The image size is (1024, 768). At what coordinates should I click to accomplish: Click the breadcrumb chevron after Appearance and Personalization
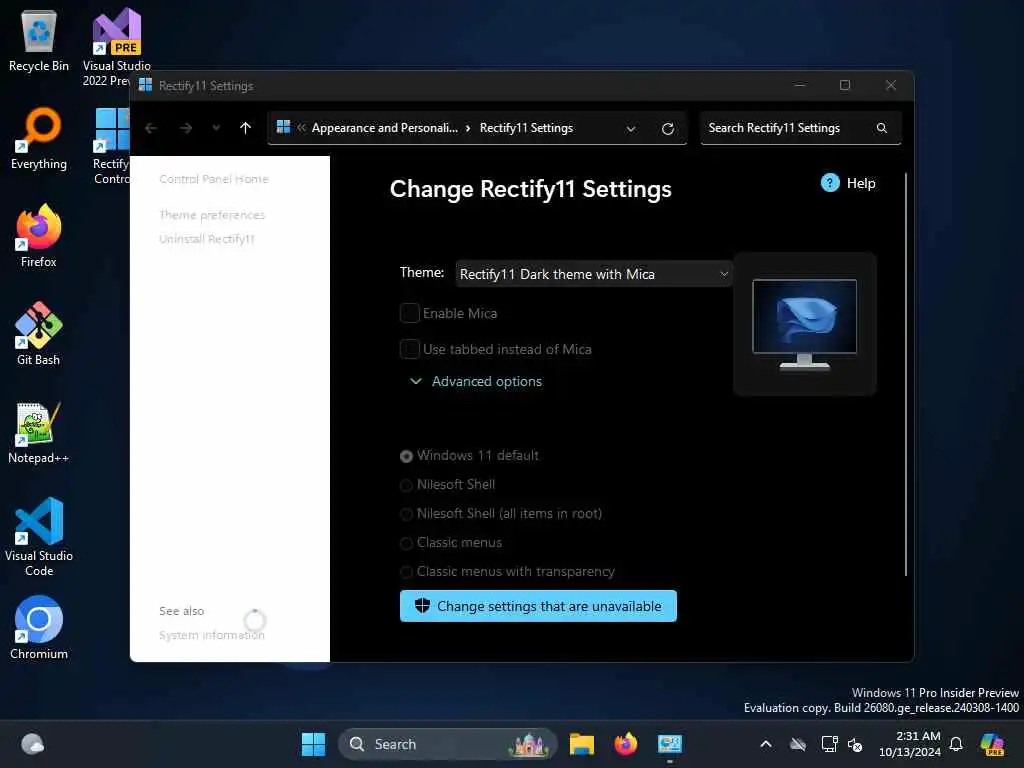pyautogui.click(x=468, y=128)
